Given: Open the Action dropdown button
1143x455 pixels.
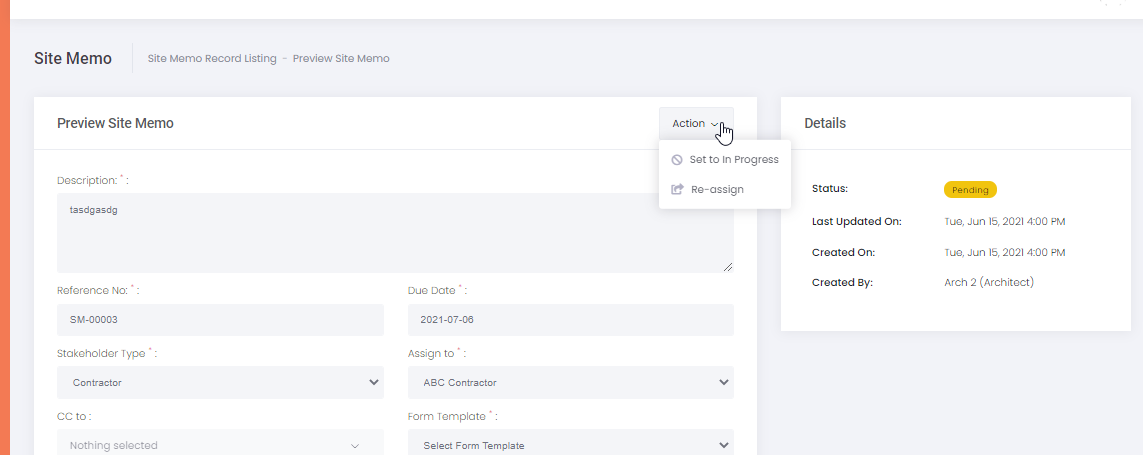Looking at the screenshot, I should point(695,124).
